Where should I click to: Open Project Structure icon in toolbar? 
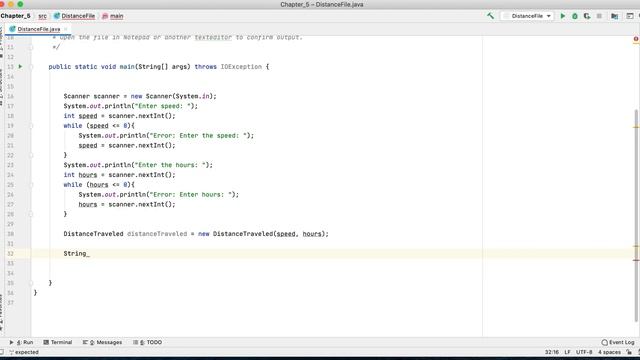point(614,16)
